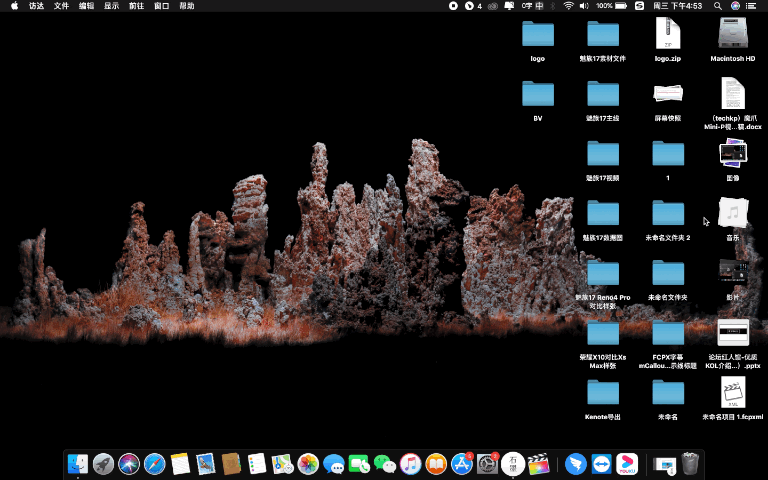Click the Spotlight search magnifier

[718, 6]
